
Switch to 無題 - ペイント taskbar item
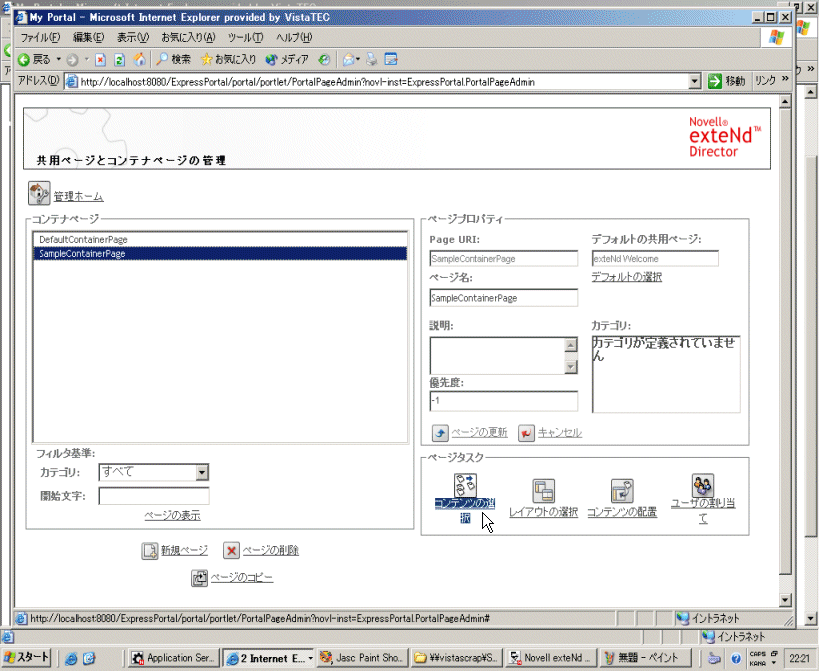coord(647,658)
